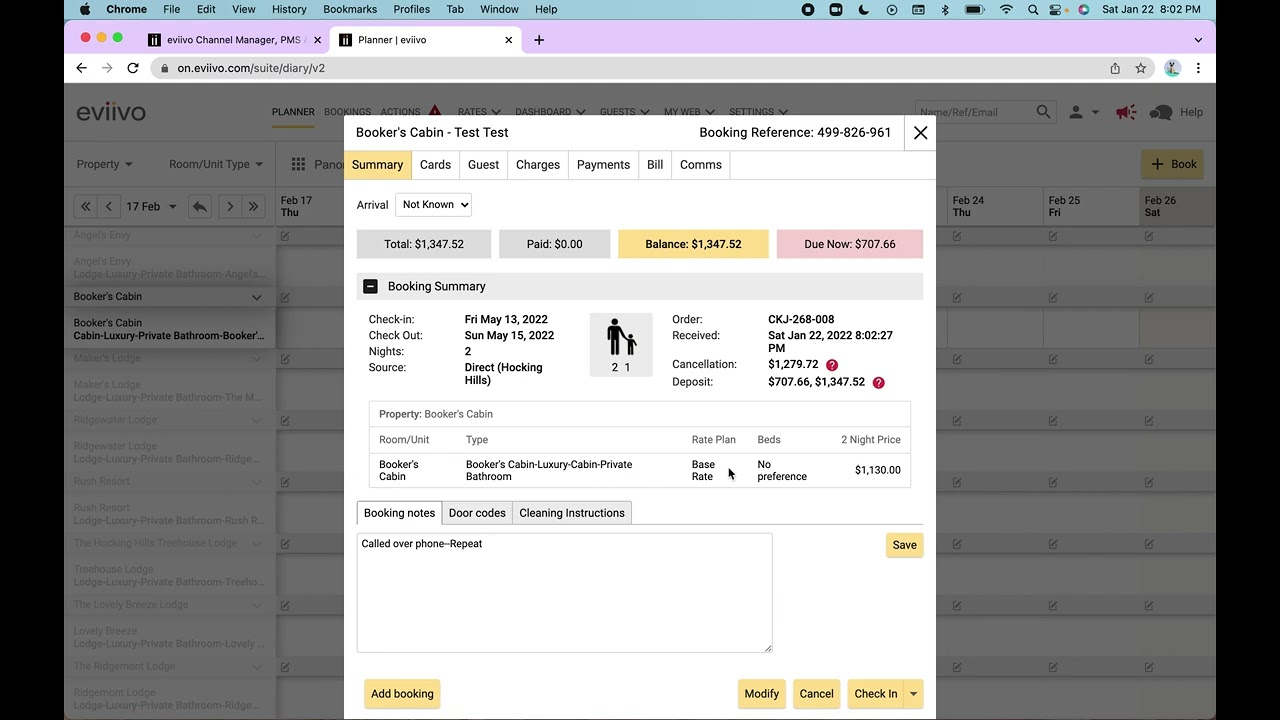The width and height of the screenshot is (1280, 720).
Task: Open the Room/Unit Type filter dropdown
Action: pos(216,164)
